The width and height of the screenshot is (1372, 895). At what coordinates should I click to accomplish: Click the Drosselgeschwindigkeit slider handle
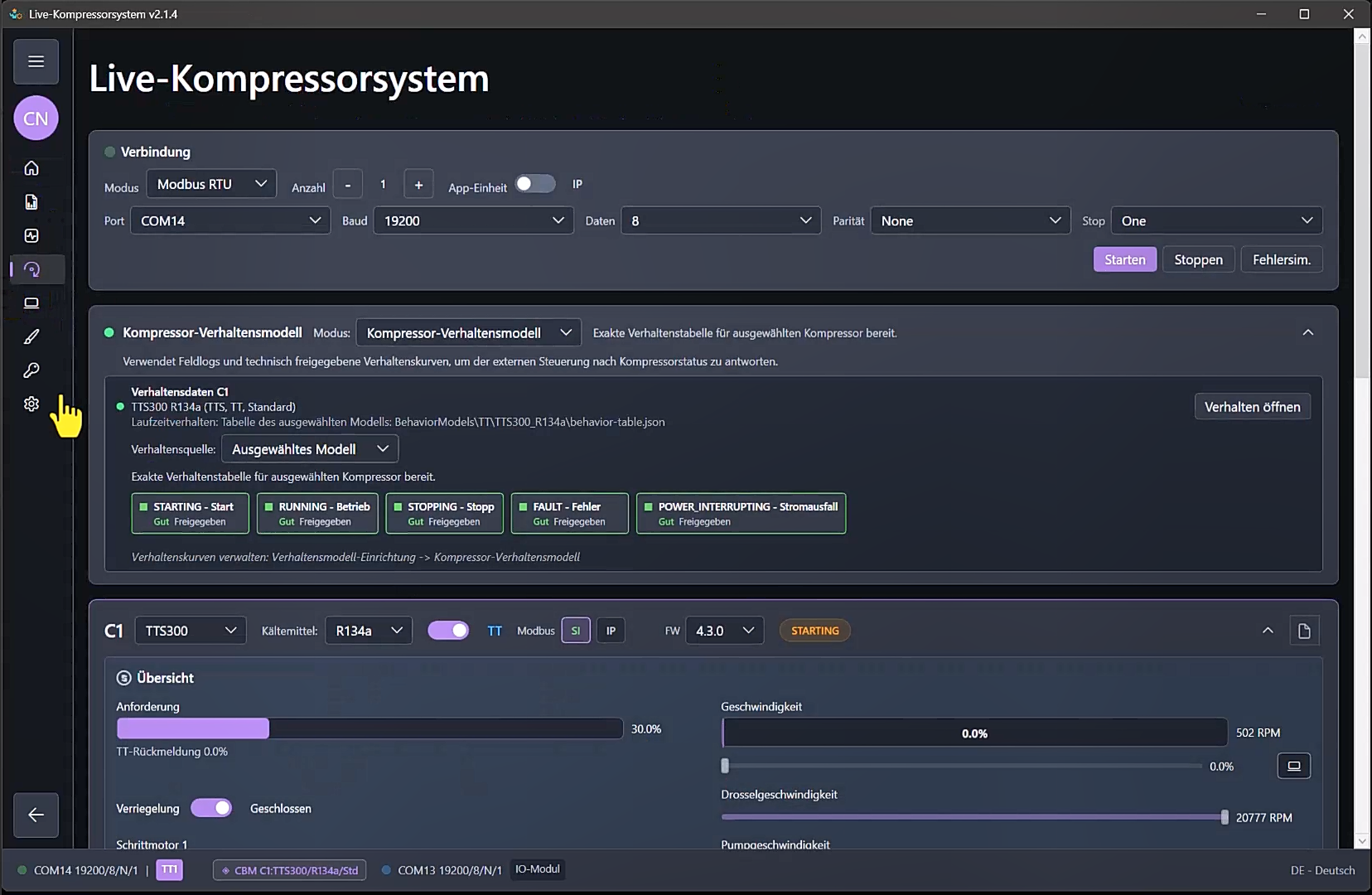pos(1225,817)
